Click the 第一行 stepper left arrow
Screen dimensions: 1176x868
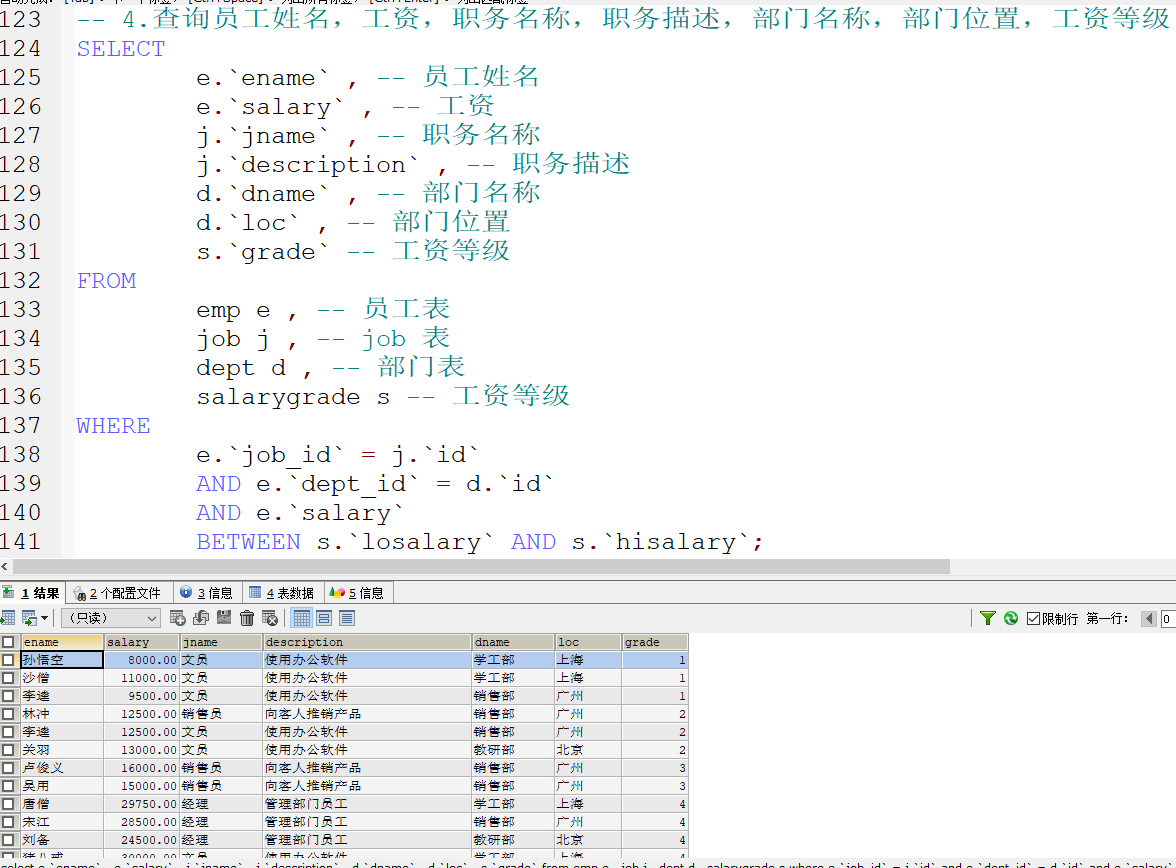pyautogui.click(x=1148, y=618)
